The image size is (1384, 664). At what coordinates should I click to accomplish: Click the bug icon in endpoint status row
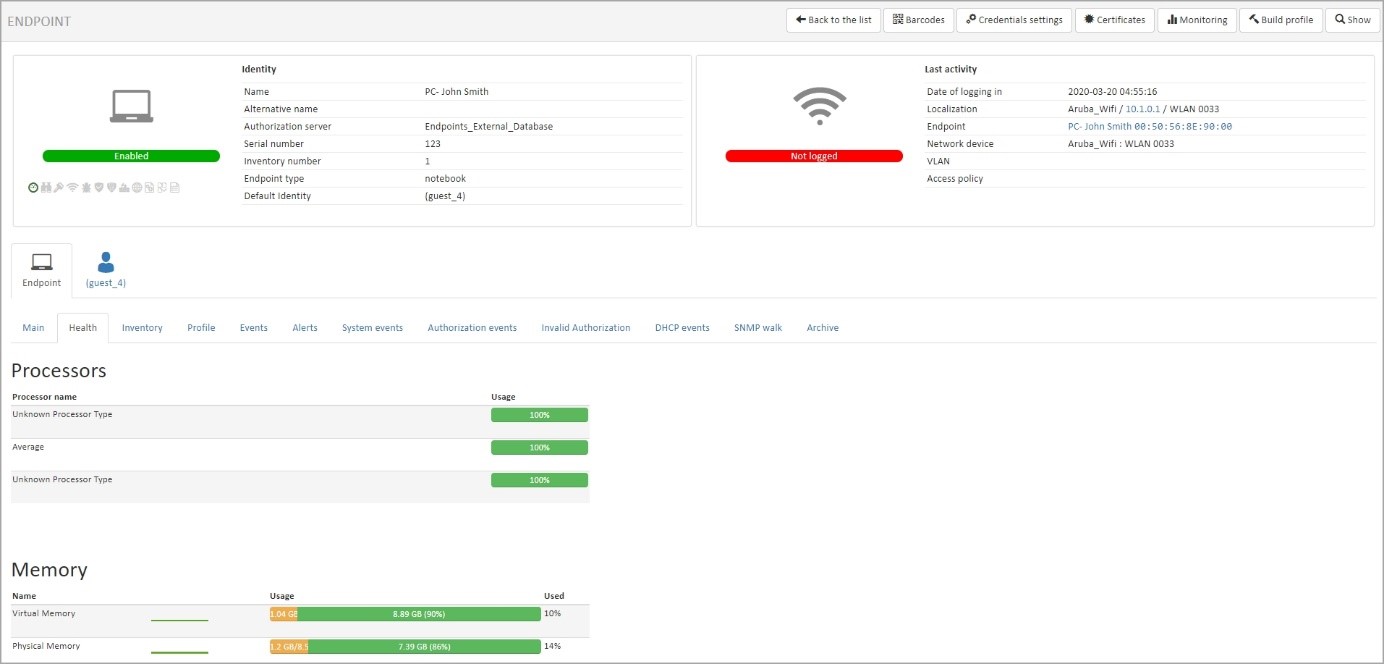(86, 187)
